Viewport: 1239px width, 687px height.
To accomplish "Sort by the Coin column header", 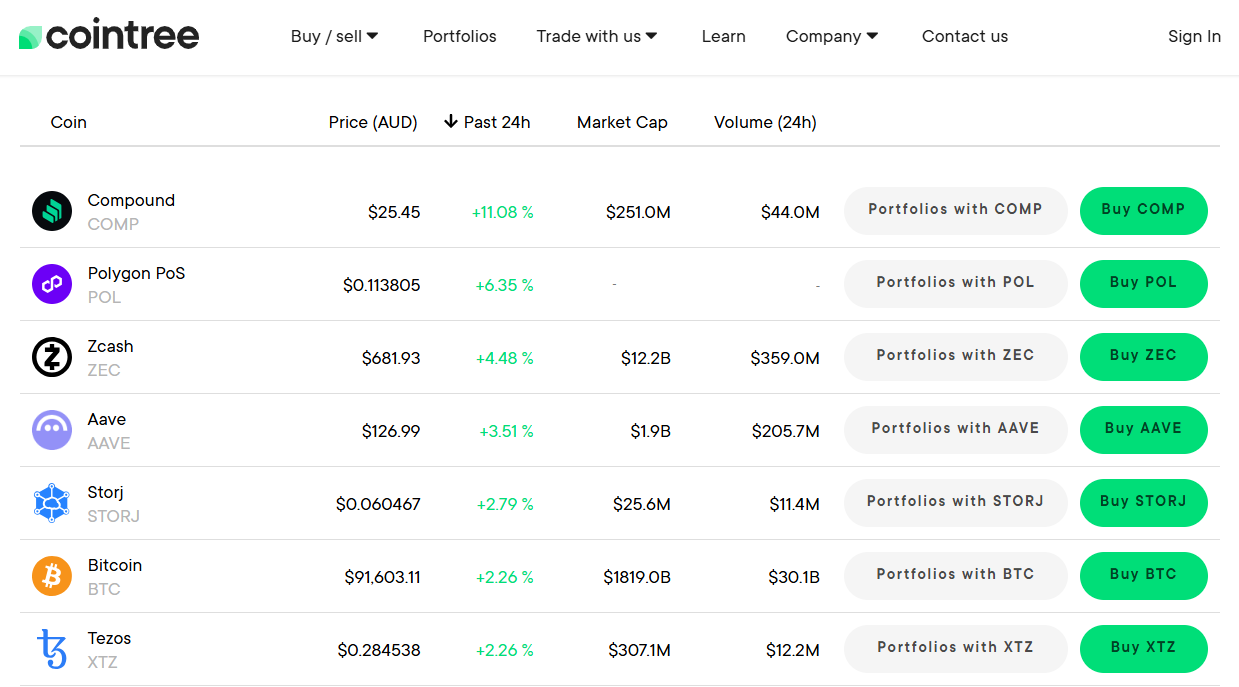I will pyautogui.click(x=69, y=122).
